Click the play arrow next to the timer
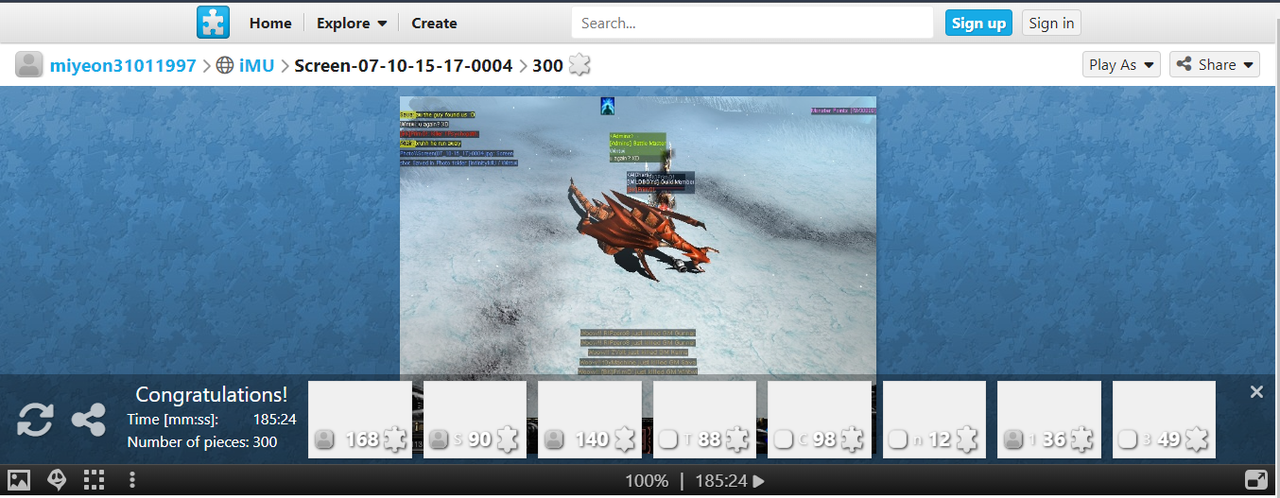Screen dimensions: 1280x498 pyautogui.click(x=759, y=481)
